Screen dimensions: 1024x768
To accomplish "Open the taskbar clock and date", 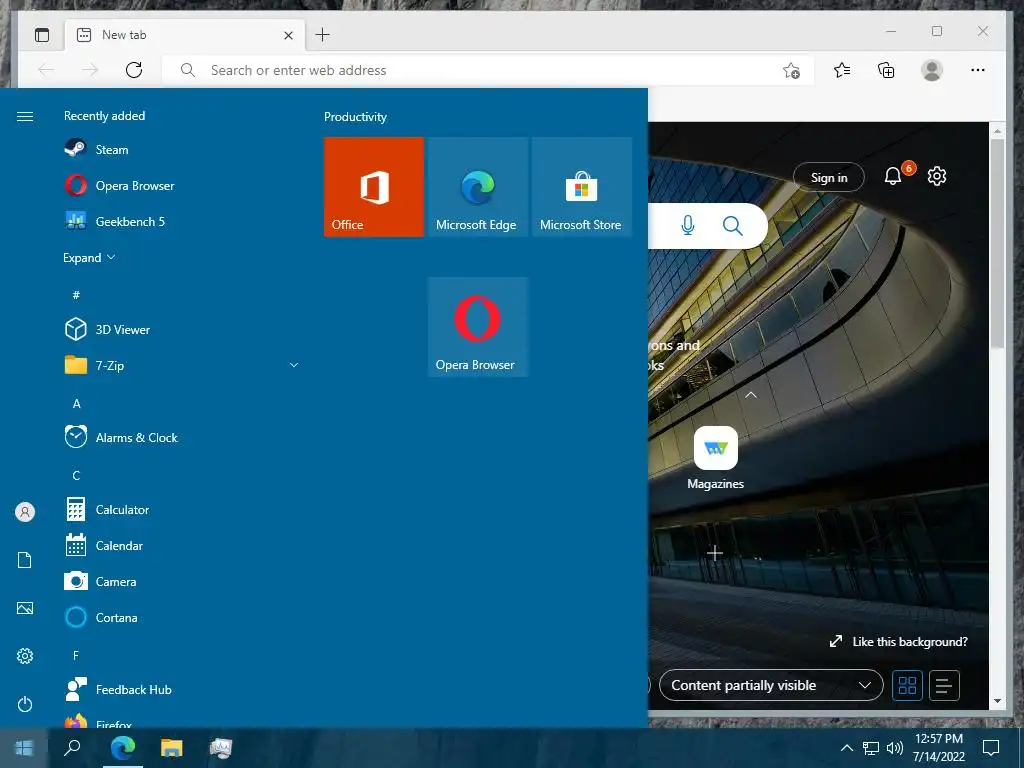I will (x=938, y=748).
